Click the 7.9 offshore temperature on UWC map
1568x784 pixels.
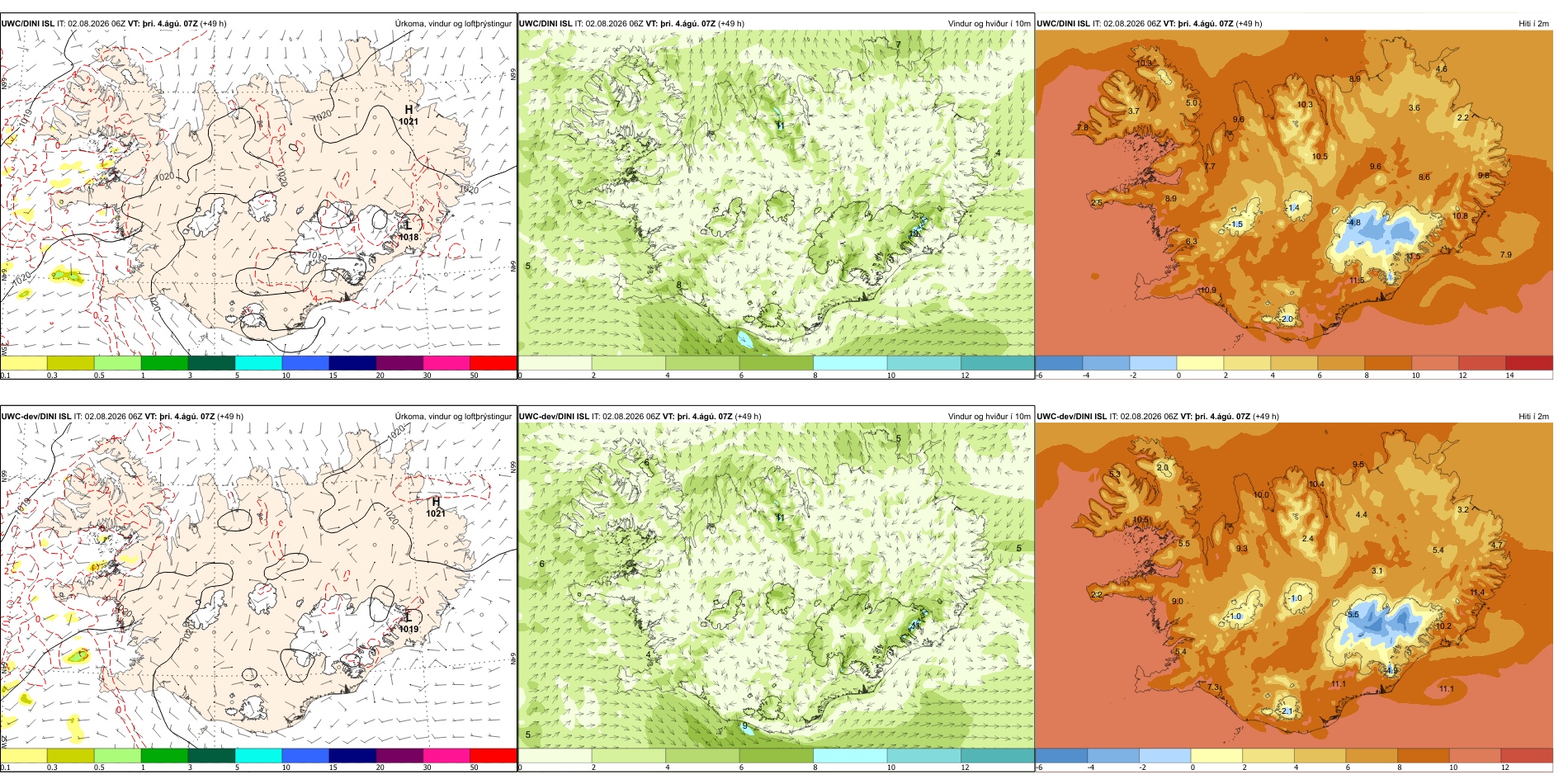pyautogui.click(x=1506, y=254)
